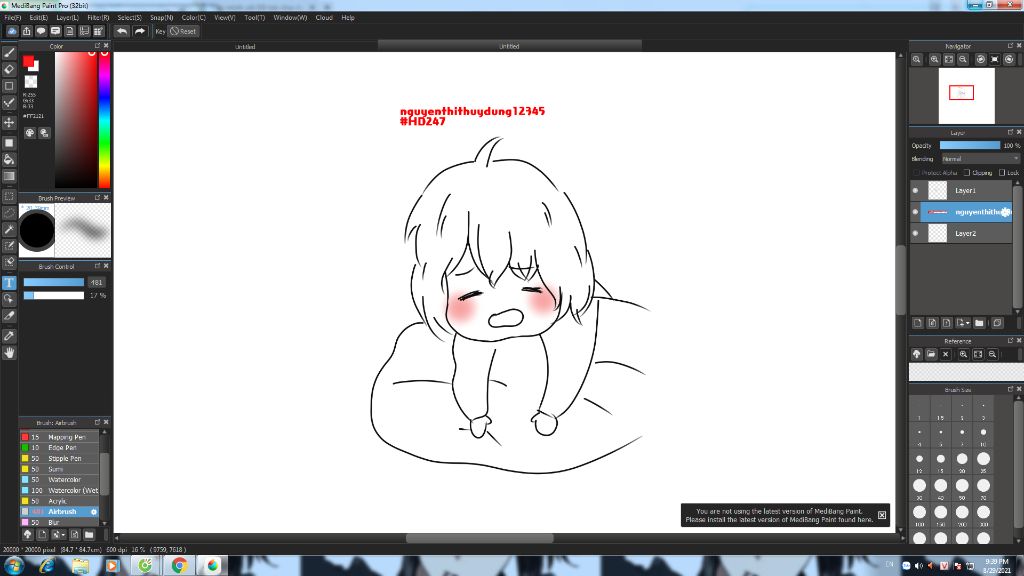The height and width of the screenshot is (576, 1024).
Task: Open the nguyenthithu layer settings gear
Action: [1006, 212]
